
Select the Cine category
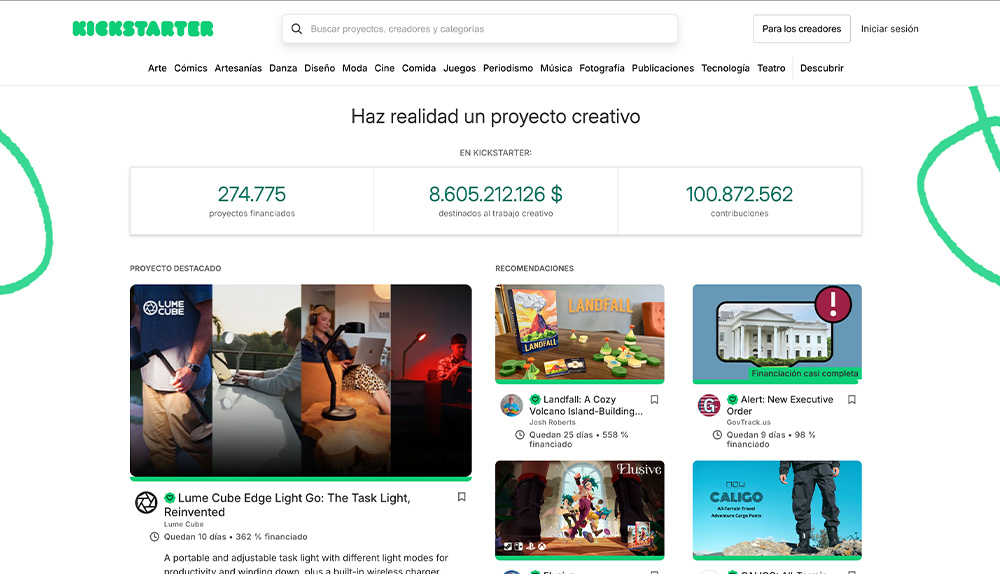tap(385, 68)
